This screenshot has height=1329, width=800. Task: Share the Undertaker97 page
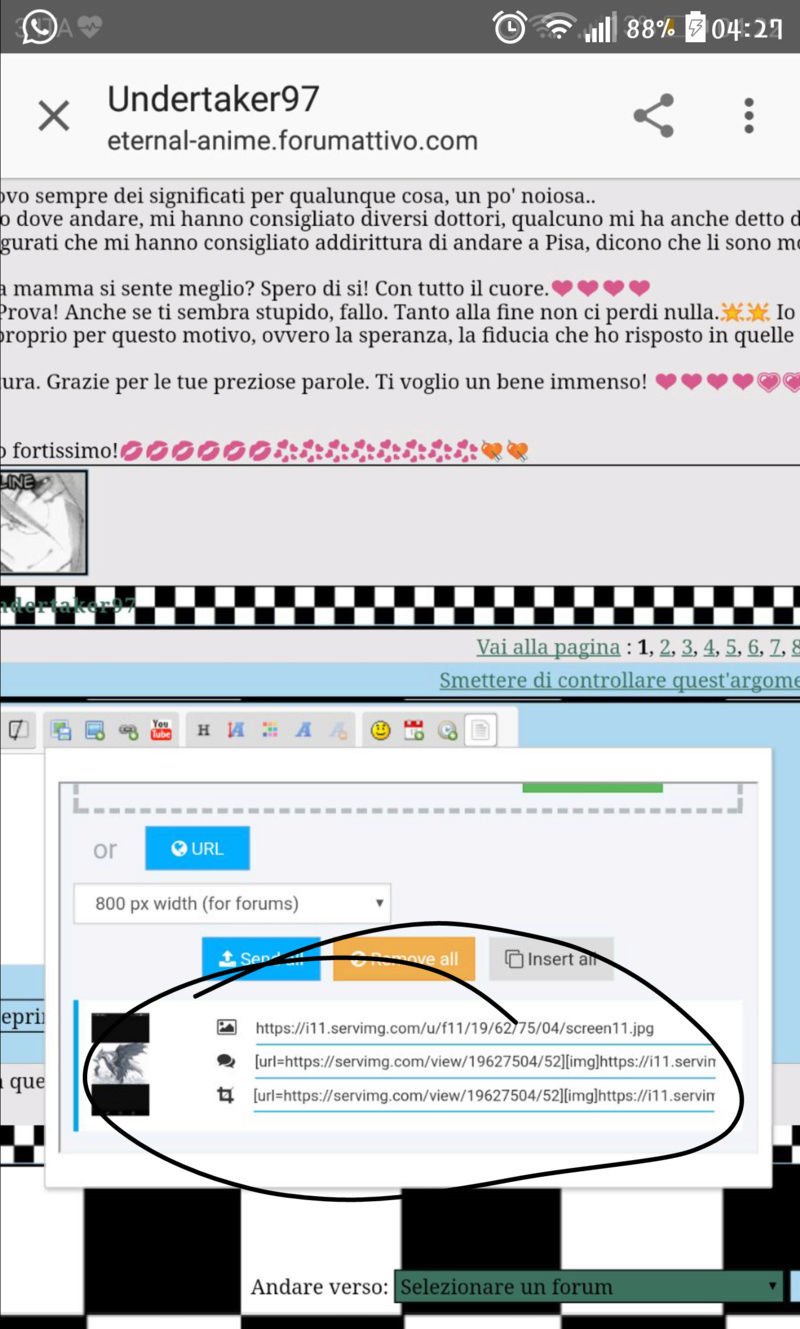click(653, 116)
